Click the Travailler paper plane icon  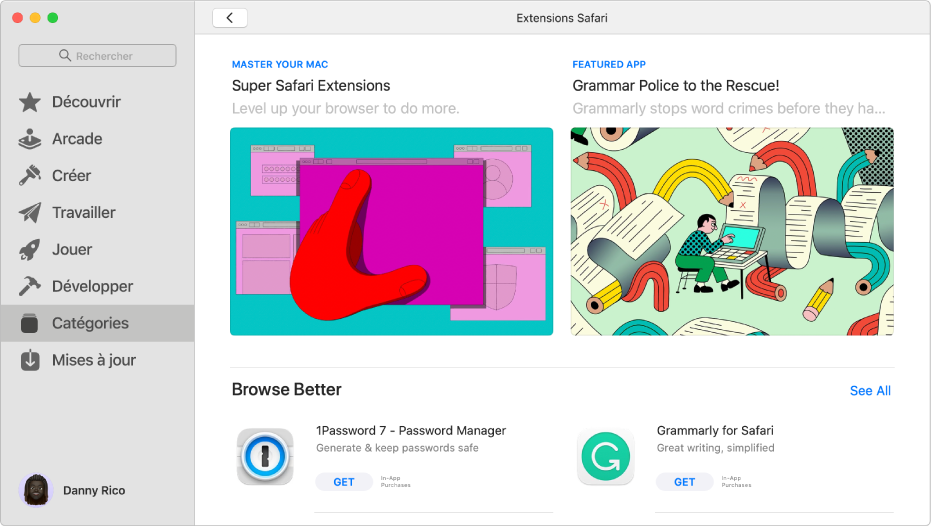(x=30, y=212)
